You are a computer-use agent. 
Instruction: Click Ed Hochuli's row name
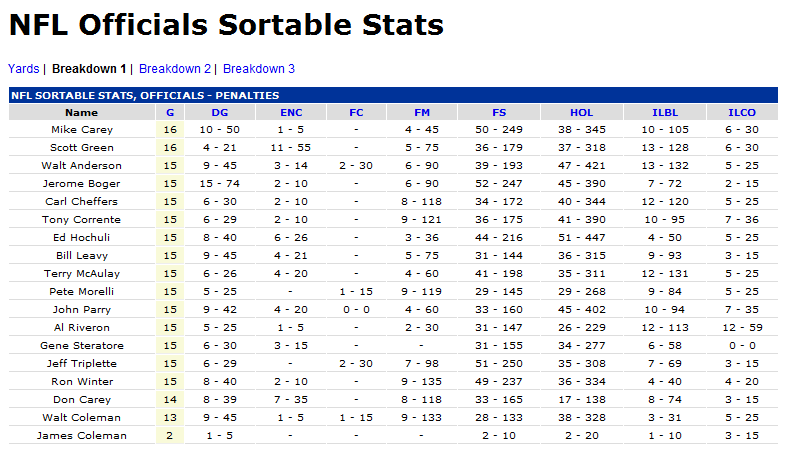tap(81, 238)
